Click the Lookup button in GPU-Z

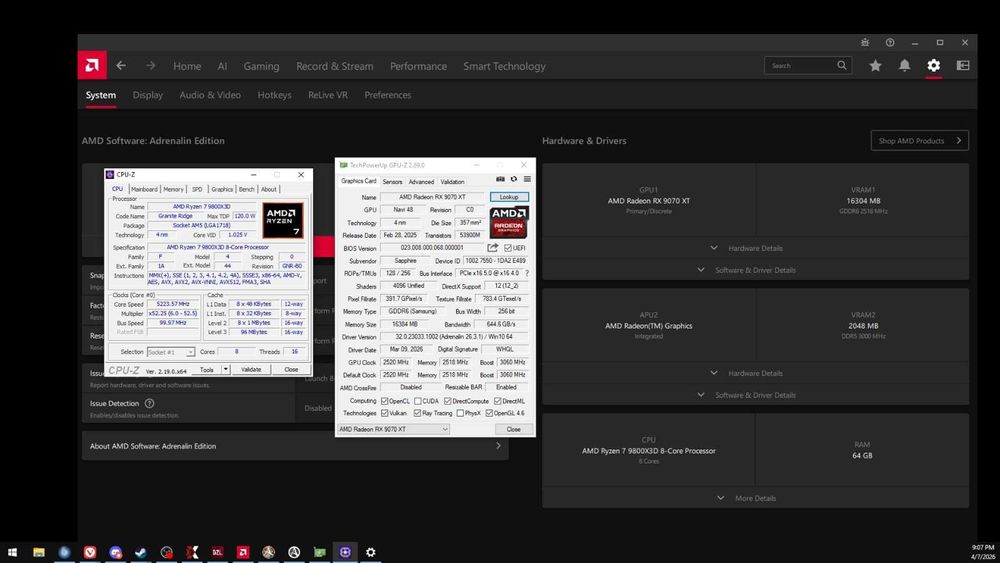coord(509,197)
